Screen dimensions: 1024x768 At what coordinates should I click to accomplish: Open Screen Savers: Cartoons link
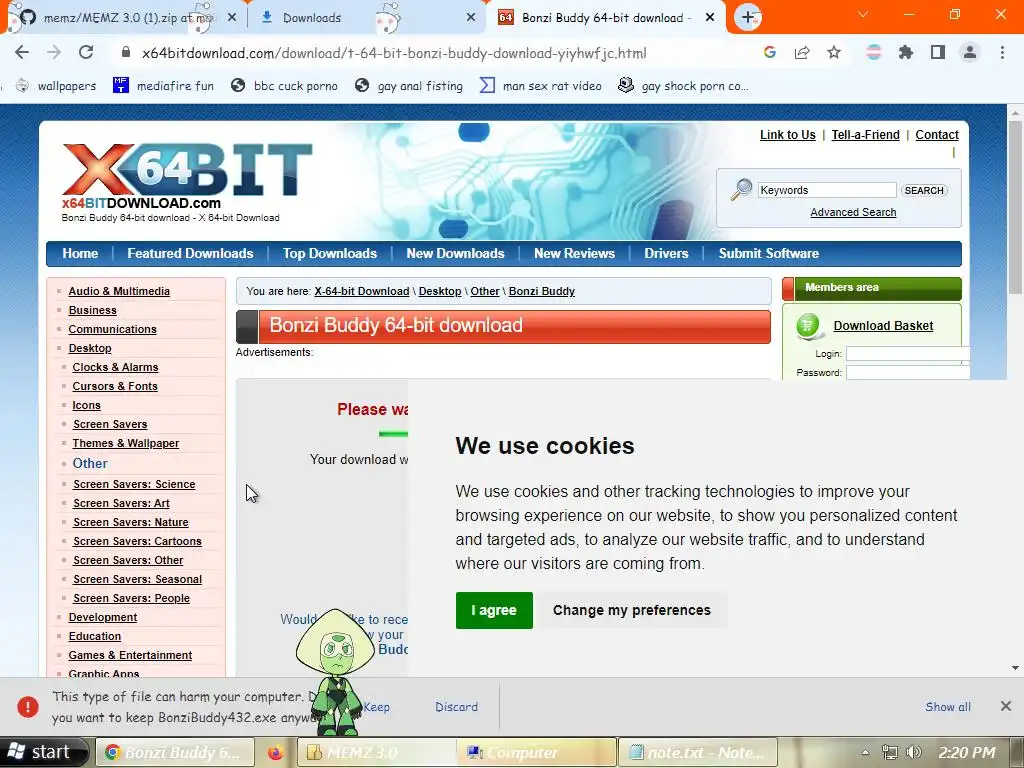[137, 541]
